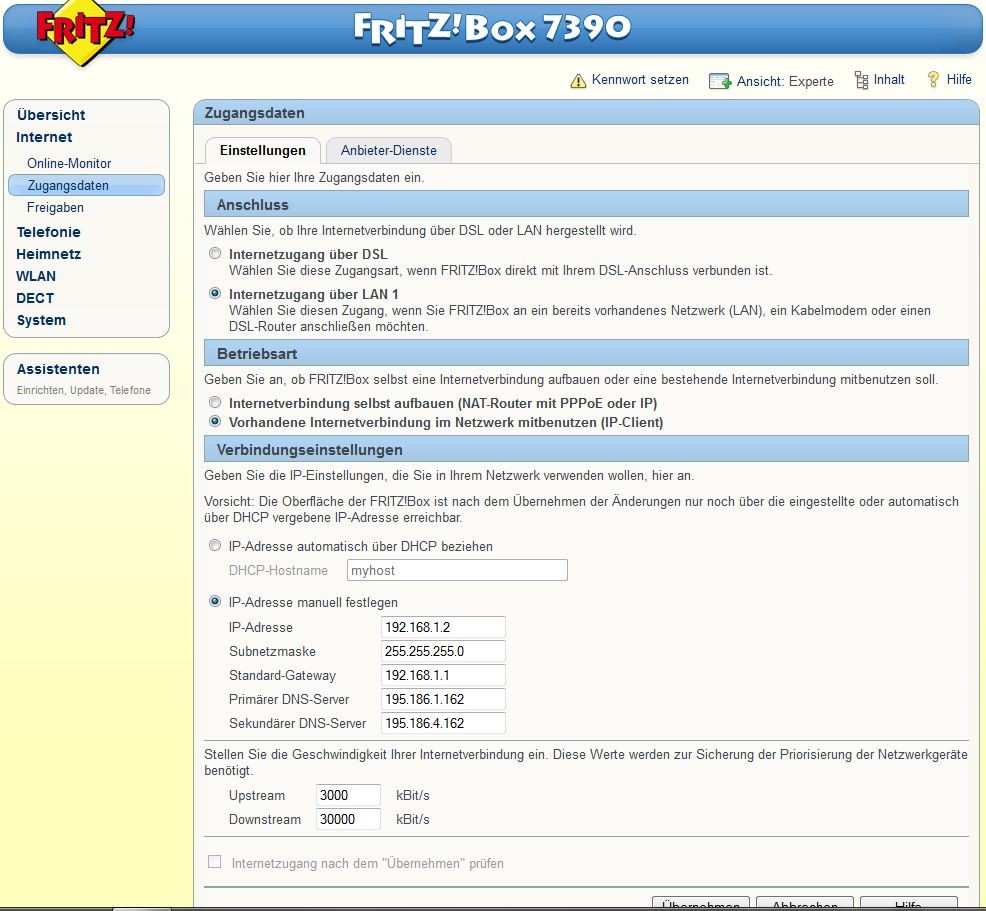Open the Einstellungen tab
Viewport: 986px width, 911px height.
[x=262, y=151]
